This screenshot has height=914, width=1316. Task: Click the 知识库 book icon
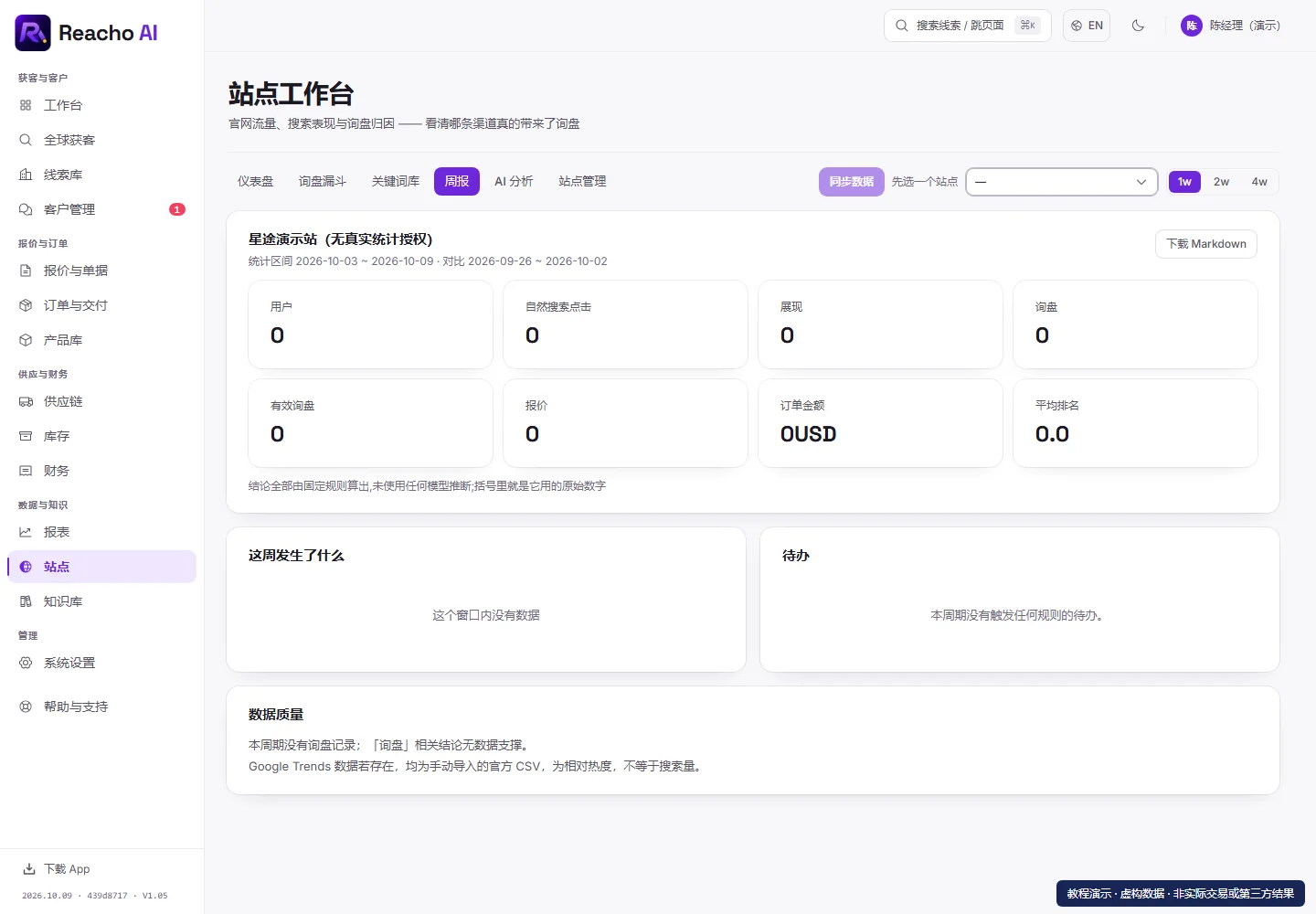pos(26,601)
